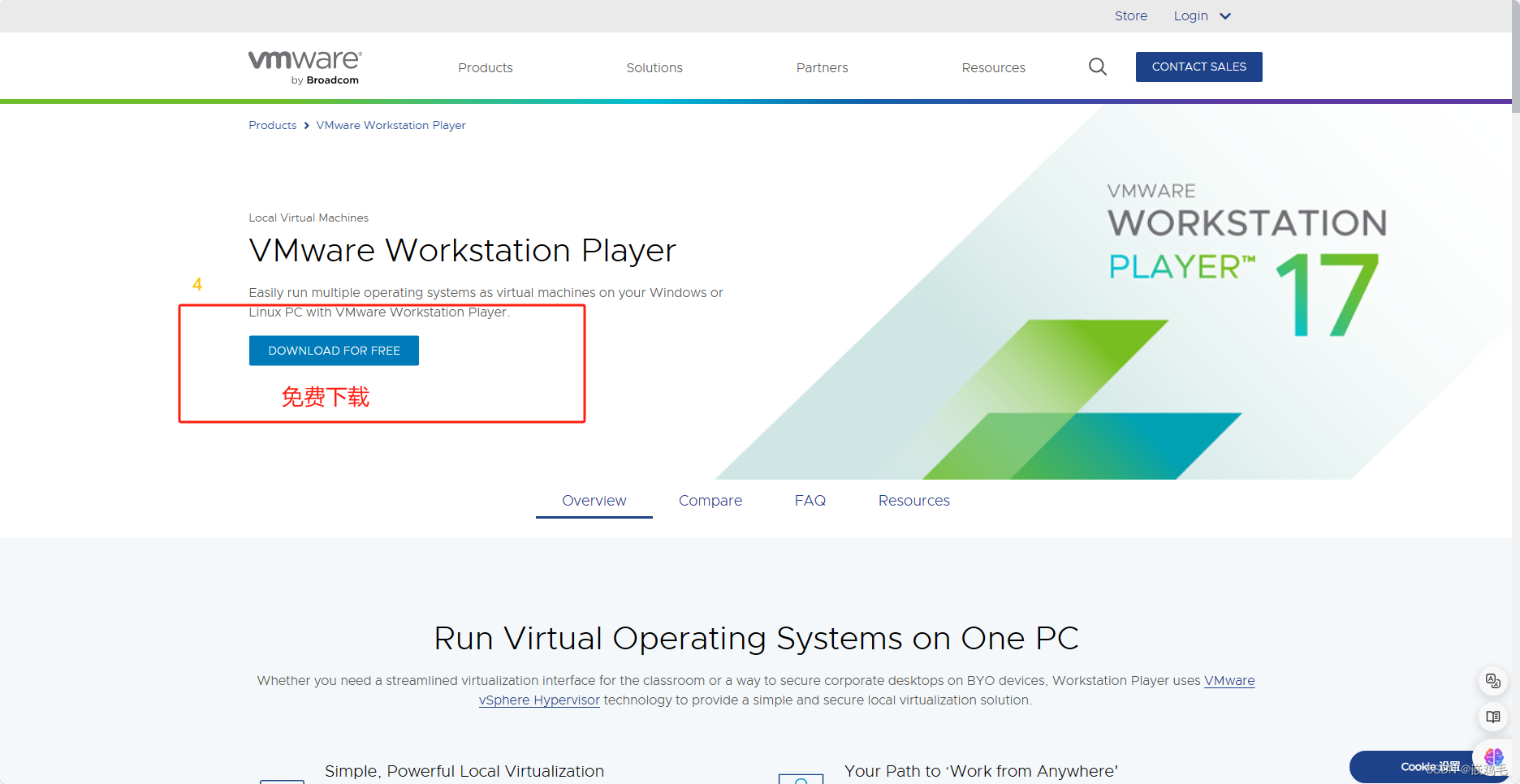Open the Store link in top bar

point(1130,16)
